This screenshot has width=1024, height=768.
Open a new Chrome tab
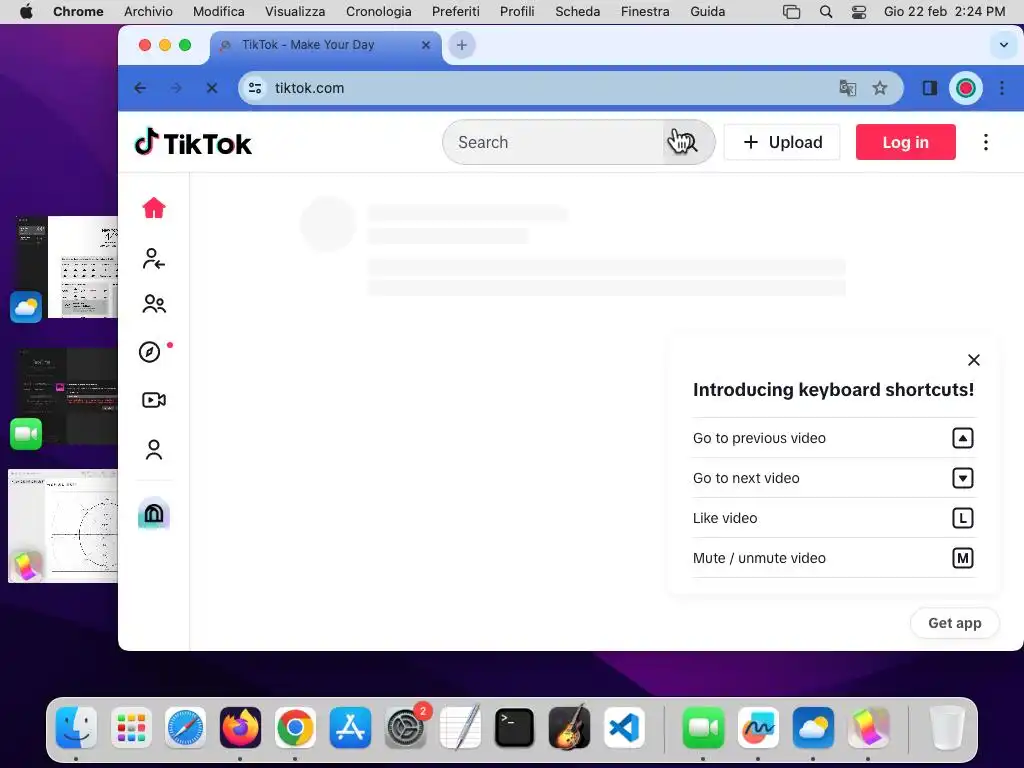click(x=462, y=45)
